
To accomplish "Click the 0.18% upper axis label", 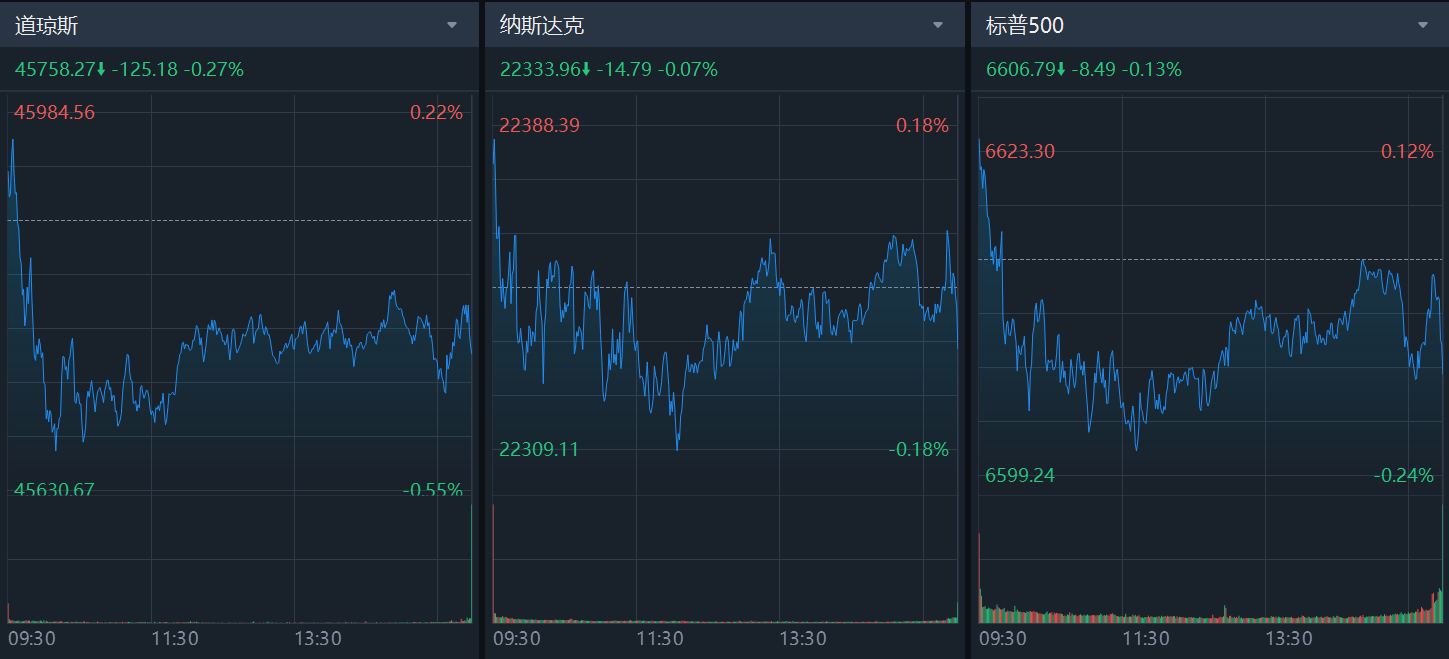I will 922,125.
